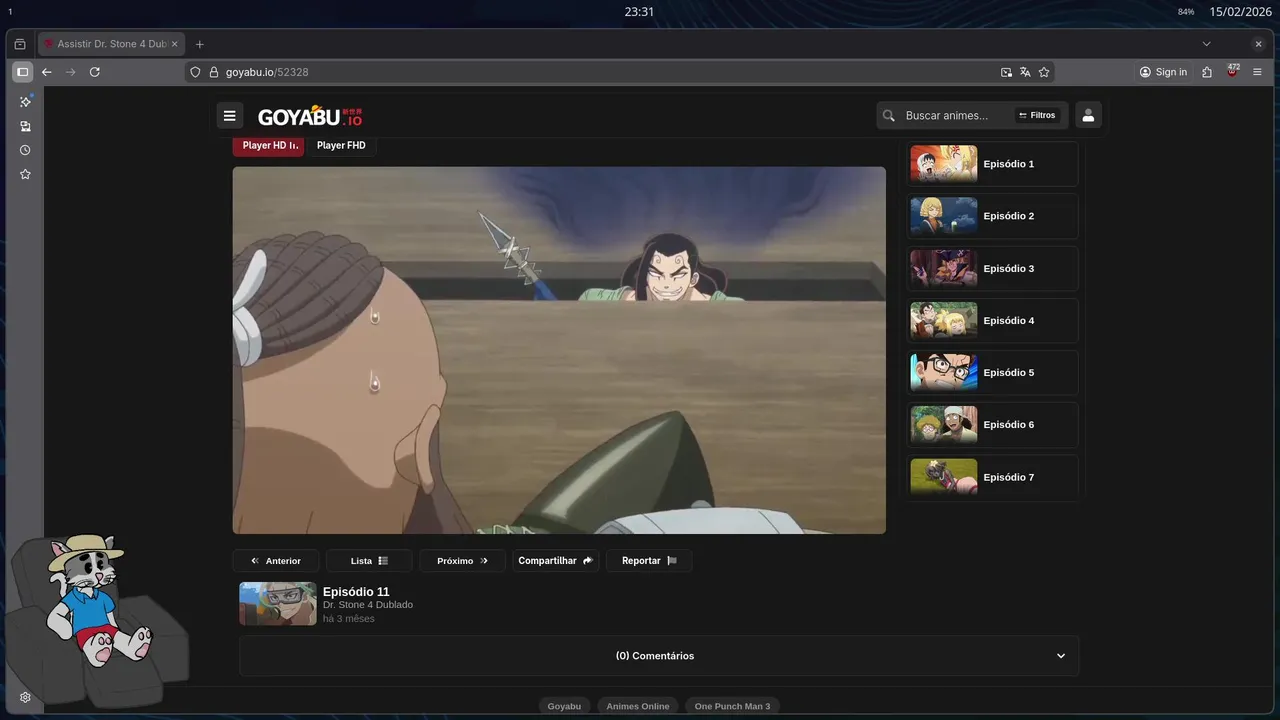This screenshot has width=1280, height=720.
Task: Select the Assistir Dr. Stone 4 tab
Action: tap(111, 44)
